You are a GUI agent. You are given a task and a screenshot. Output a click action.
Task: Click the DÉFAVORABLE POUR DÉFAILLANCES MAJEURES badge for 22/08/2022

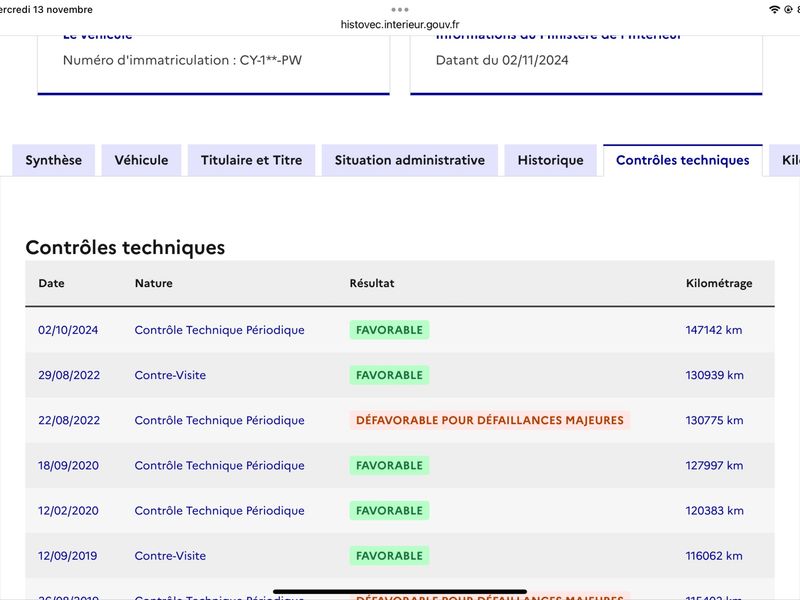coord(490,420)
